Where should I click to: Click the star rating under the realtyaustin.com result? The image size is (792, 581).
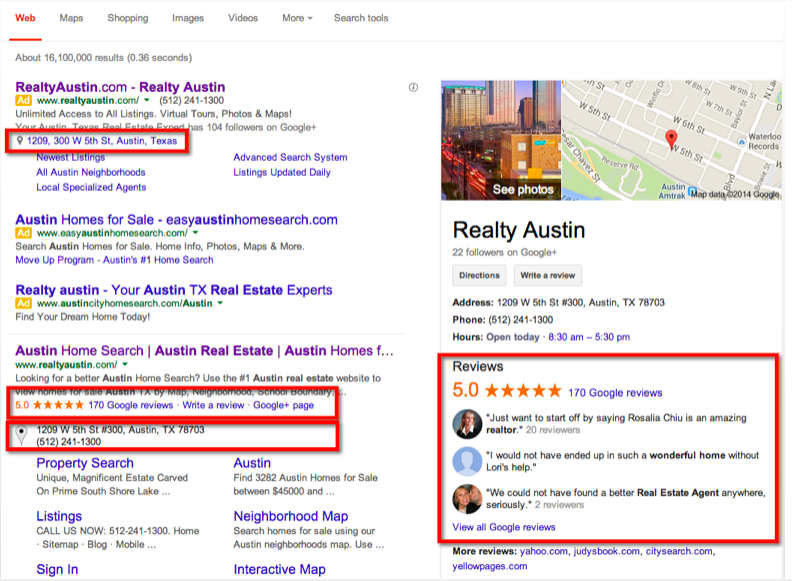58,405
